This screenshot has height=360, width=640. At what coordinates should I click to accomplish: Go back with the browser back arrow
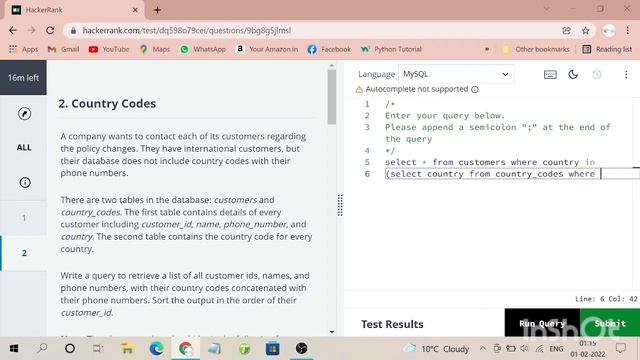coord(13,31)
